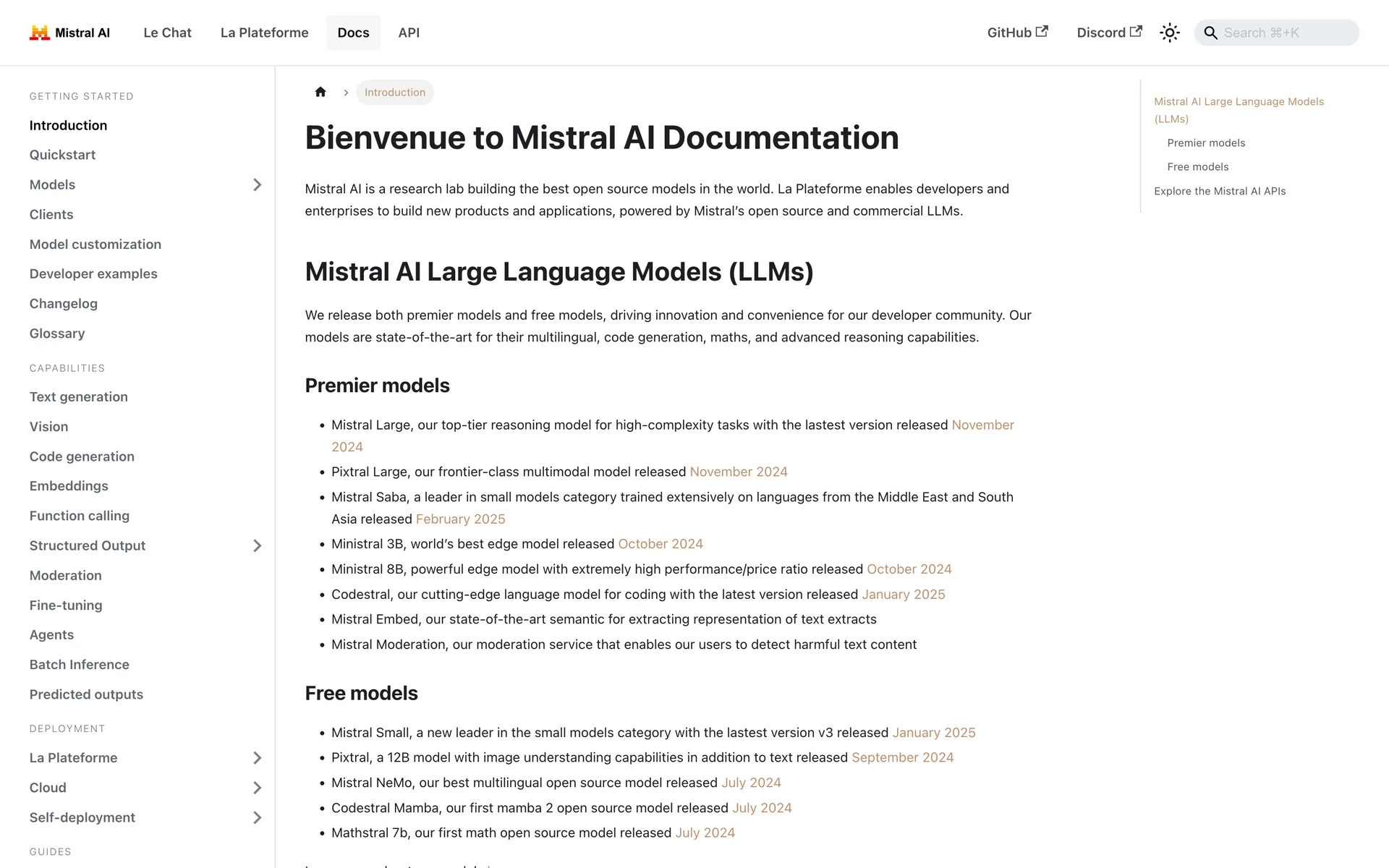Open the September 2024 Pixtral link
Viewport: 1389px width, 868px height.
[x=902, y=757]
